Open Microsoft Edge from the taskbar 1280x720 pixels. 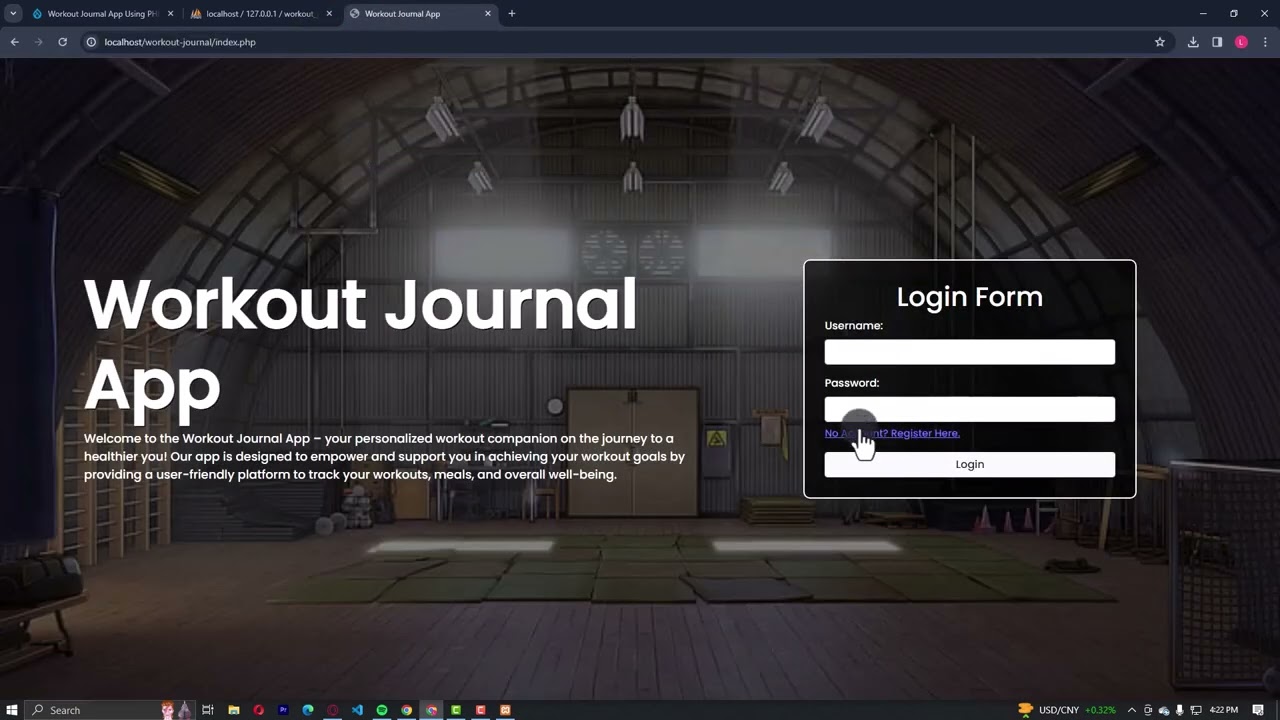pos(308,710)
